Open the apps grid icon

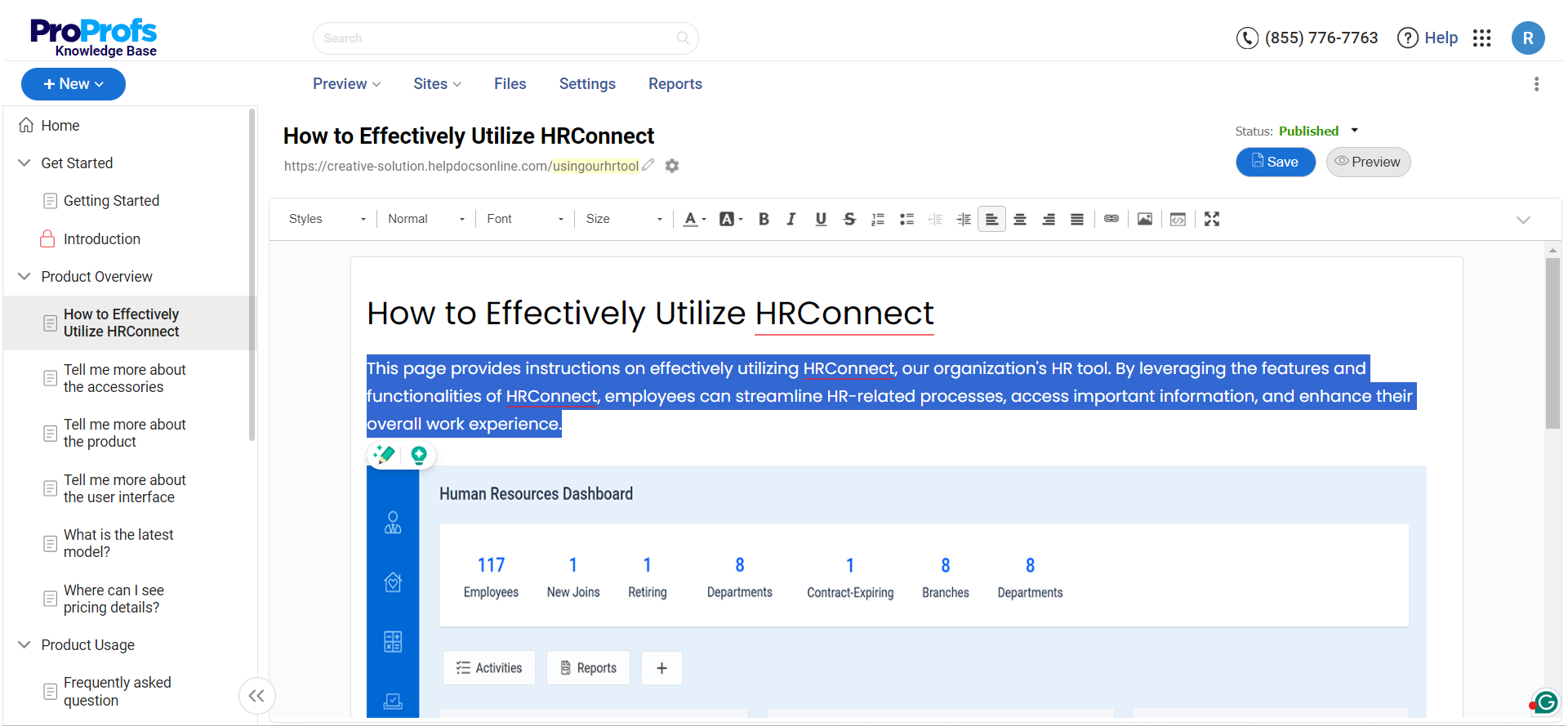pos(1482,38)
